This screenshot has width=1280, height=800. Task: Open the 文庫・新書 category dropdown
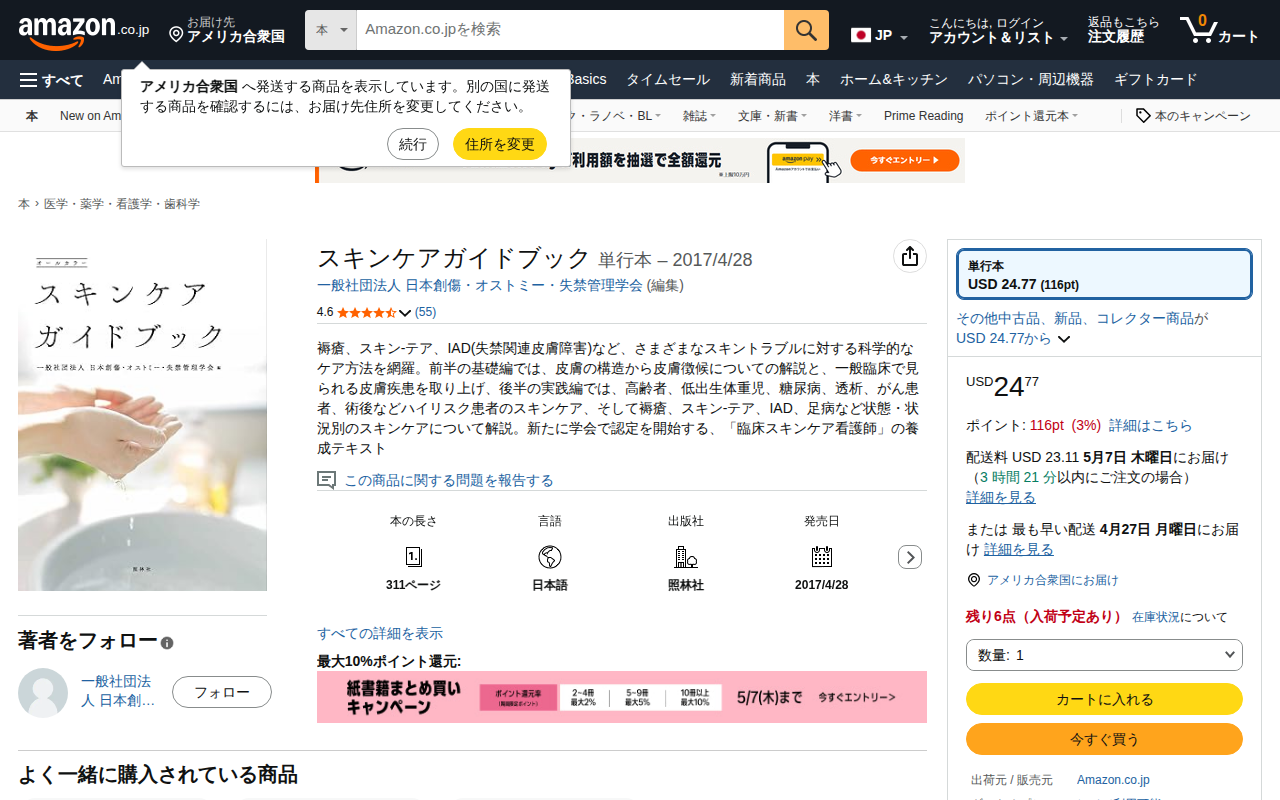(772, 116)
